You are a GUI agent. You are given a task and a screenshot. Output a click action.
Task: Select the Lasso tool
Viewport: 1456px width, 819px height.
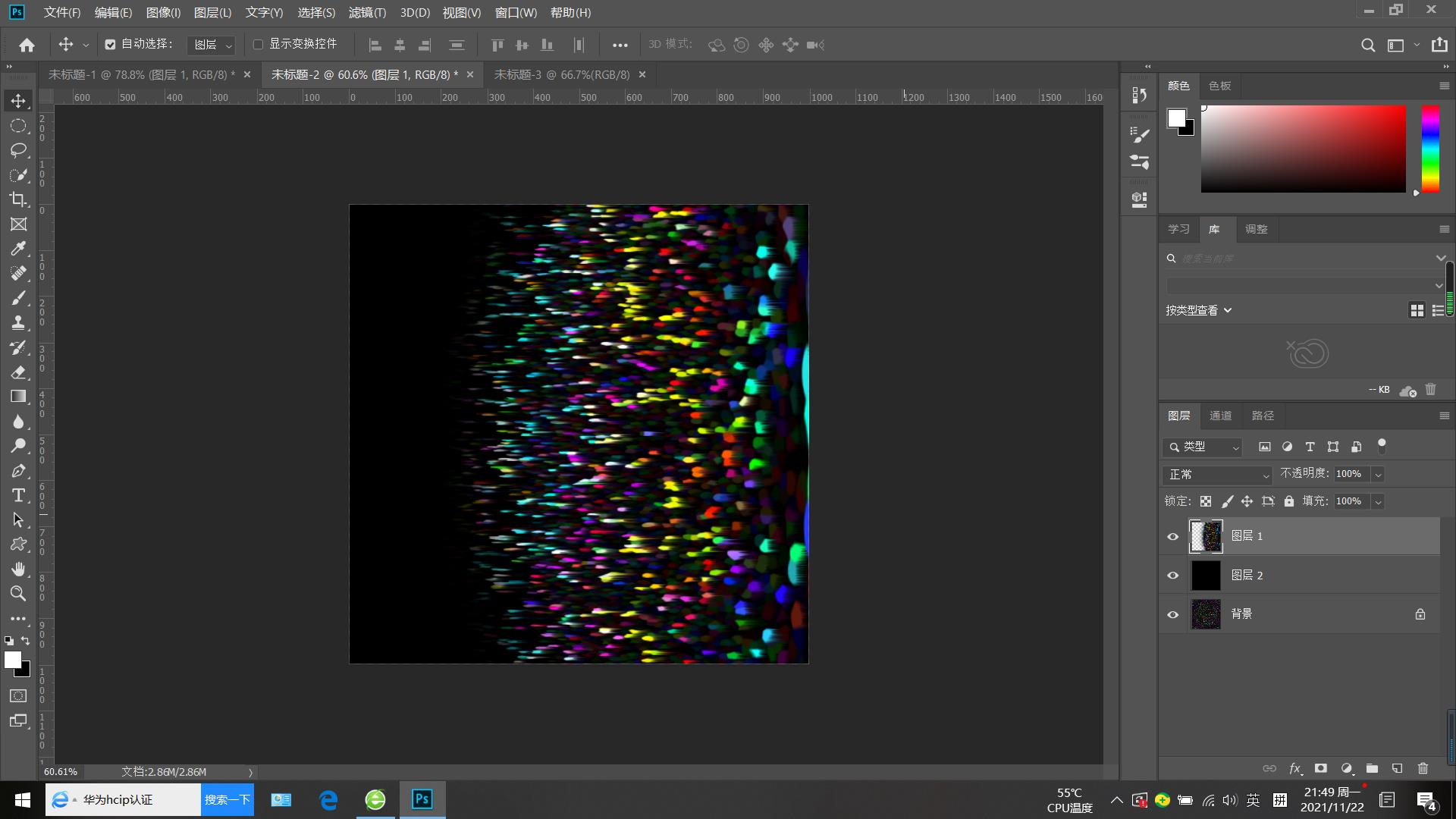click(18, 150)
